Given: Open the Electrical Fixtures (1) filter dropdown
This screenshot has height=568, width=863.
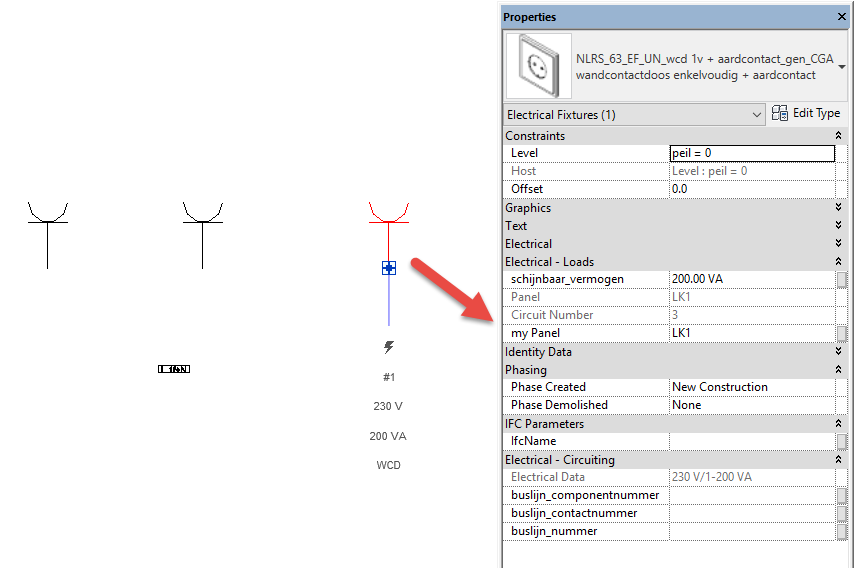Looking at the screenshot, I should pyautogui.click(x=634, y=114).
